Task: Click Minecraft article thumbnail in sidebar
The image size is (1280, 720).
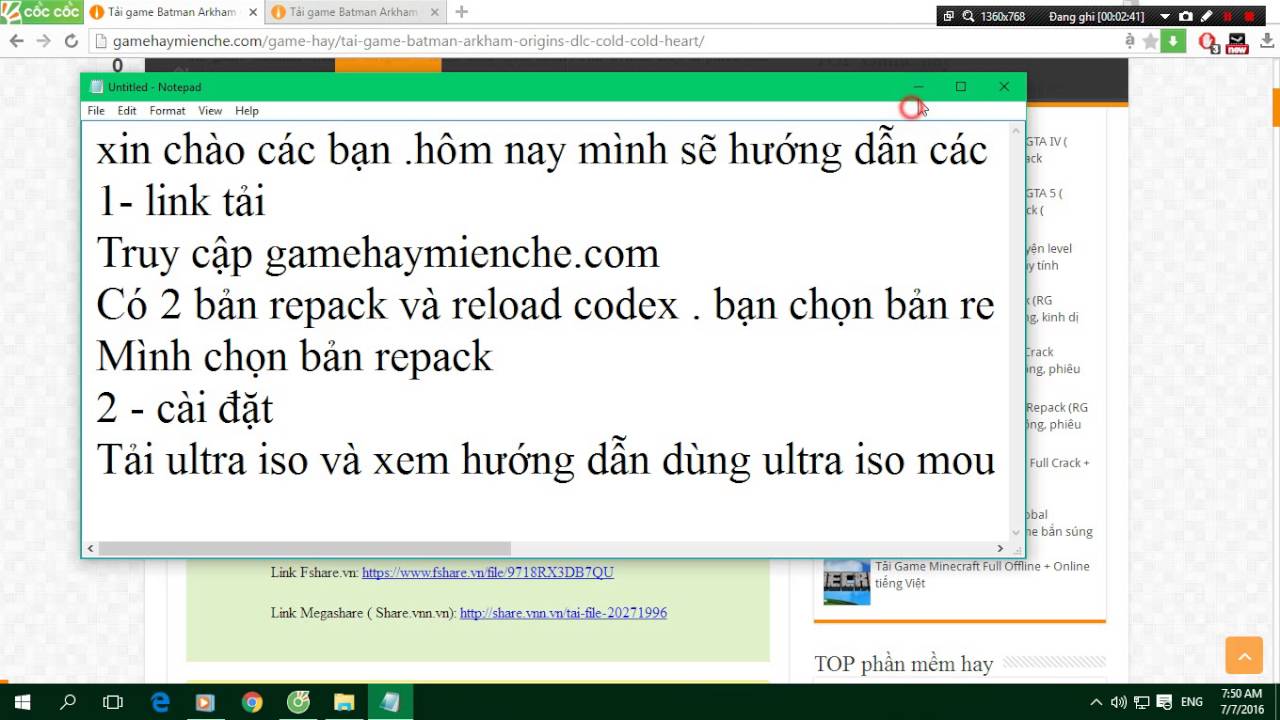Action: [x=847, y=581]
